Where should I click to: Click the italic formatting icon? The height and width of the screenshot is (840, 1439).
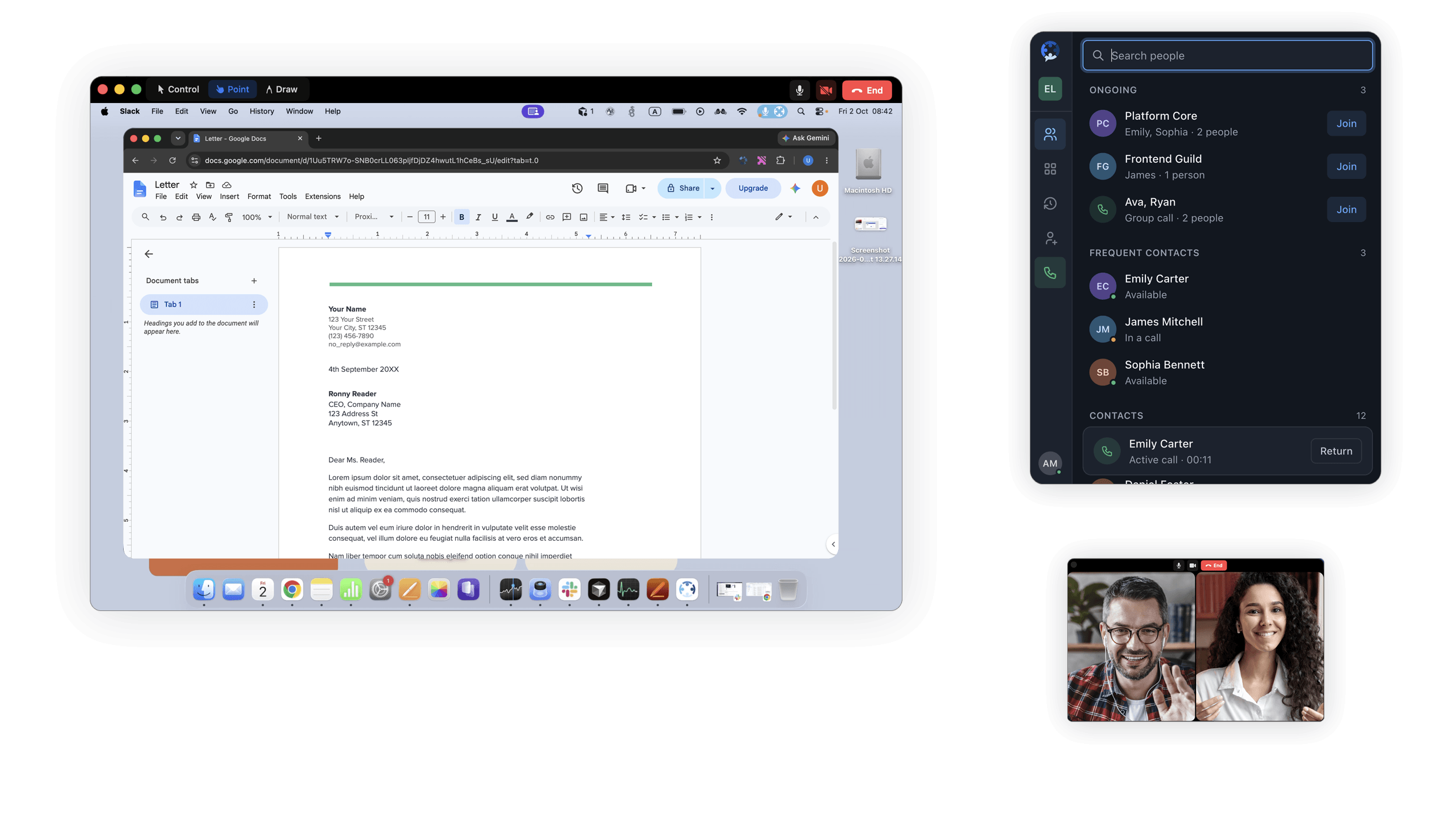pos(478,217)
